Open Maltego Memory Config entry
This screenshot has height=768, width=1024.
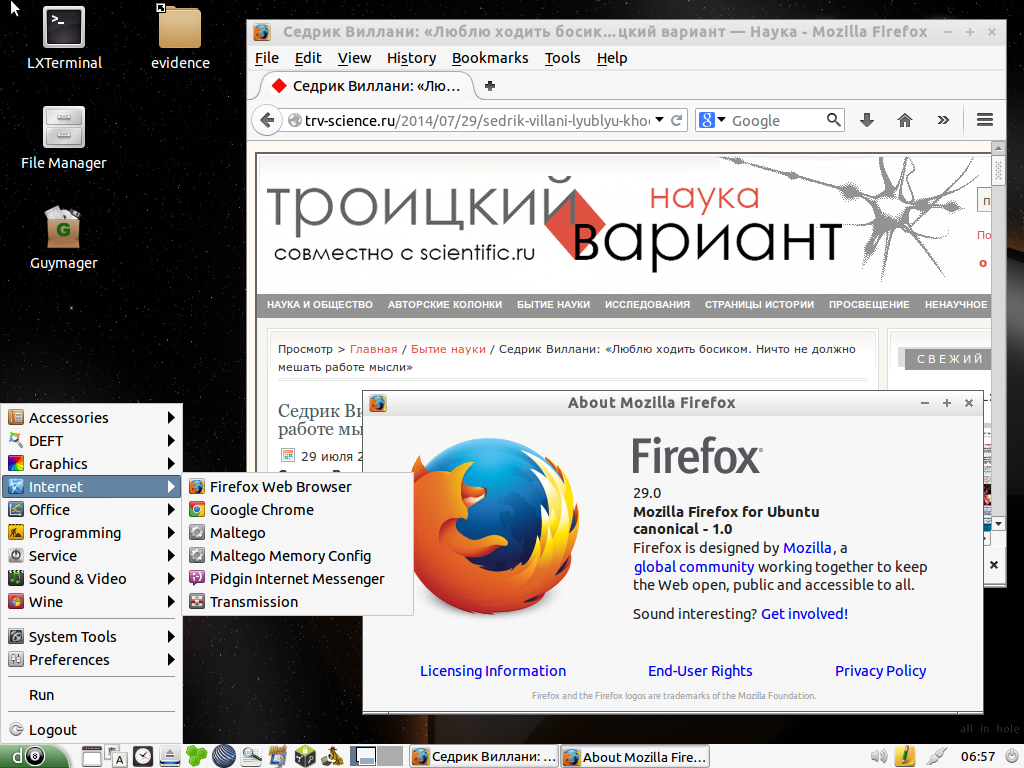pos(298,556)
